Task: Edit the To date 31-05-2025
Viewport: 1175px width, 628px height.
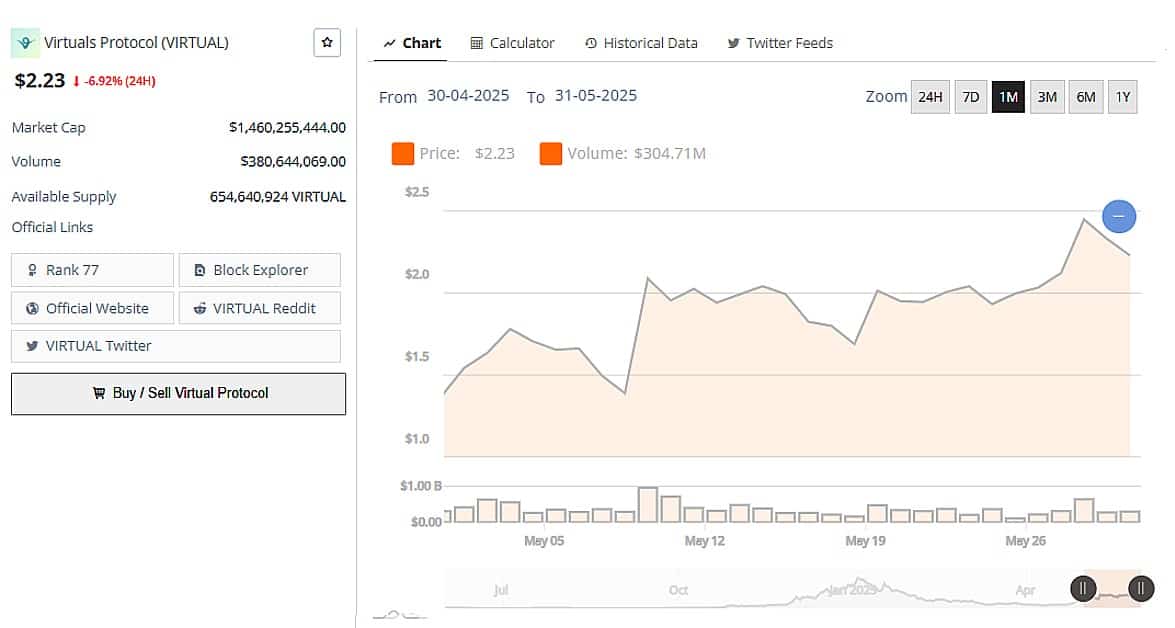Action: [596, 96]
